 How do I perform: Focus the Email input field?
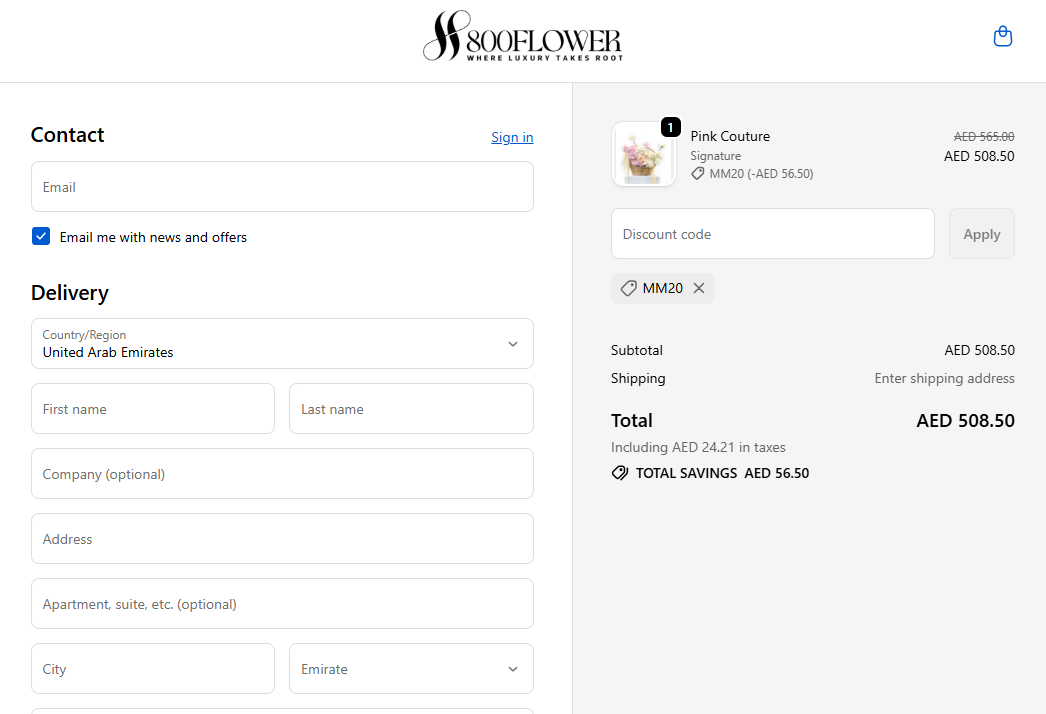click(x=282, y=187)
